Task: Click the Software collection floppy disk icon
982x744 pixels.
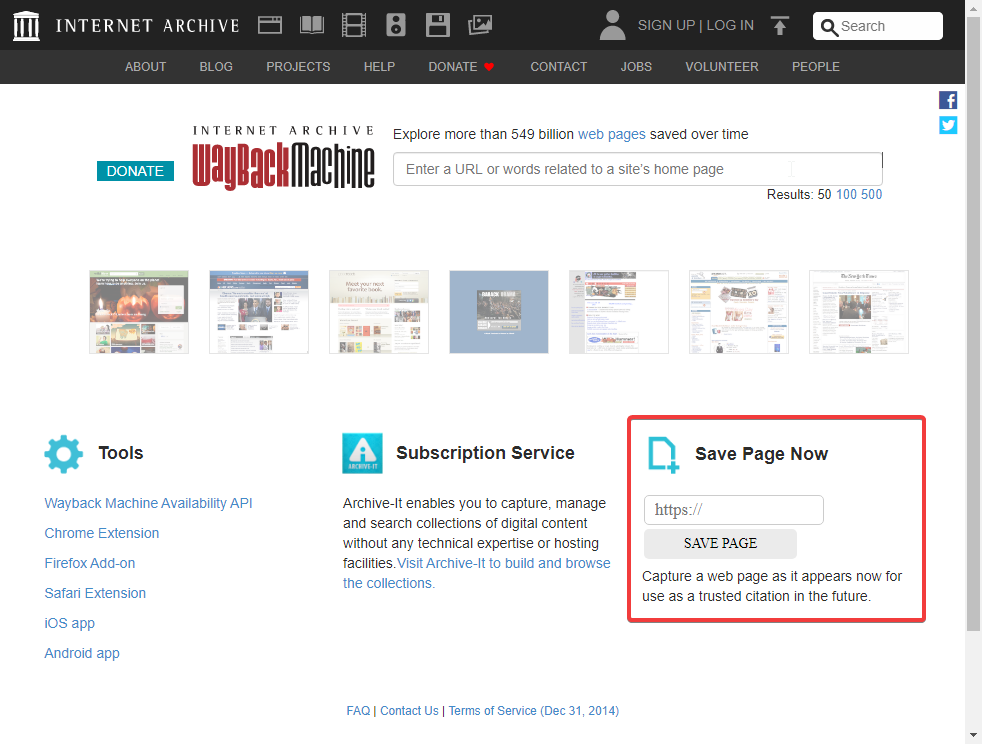Action: click(437, 24)
